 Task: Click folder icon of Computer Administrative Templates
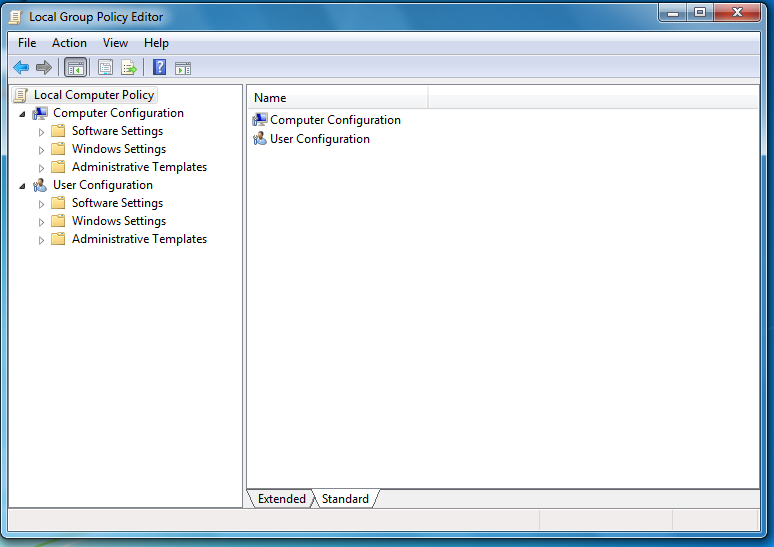point(58,167)
